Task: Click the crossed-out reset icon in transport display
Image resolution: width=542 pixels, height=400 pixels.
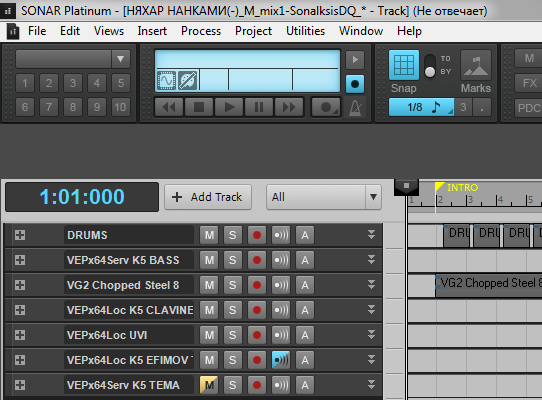Action: (188, 81)
